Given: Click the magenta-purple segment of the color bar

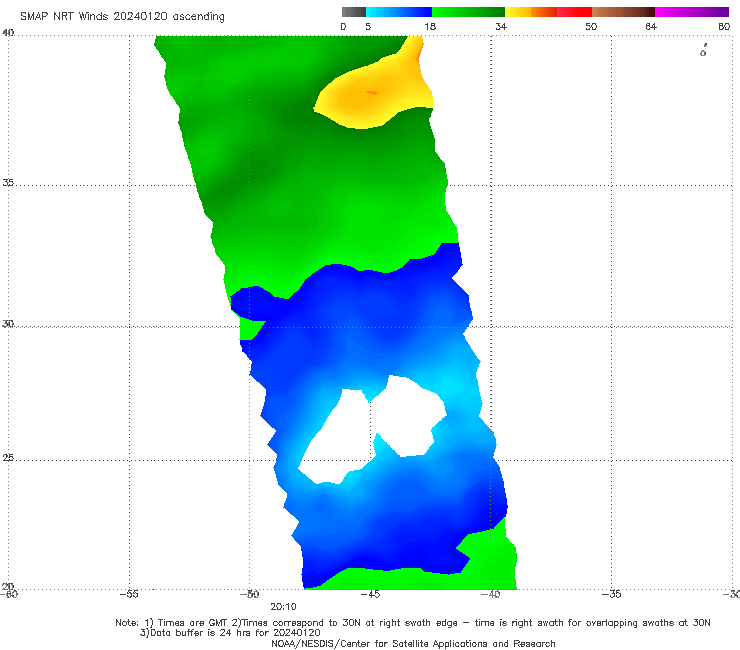Looking at the screenshot, I should (692, 12).
